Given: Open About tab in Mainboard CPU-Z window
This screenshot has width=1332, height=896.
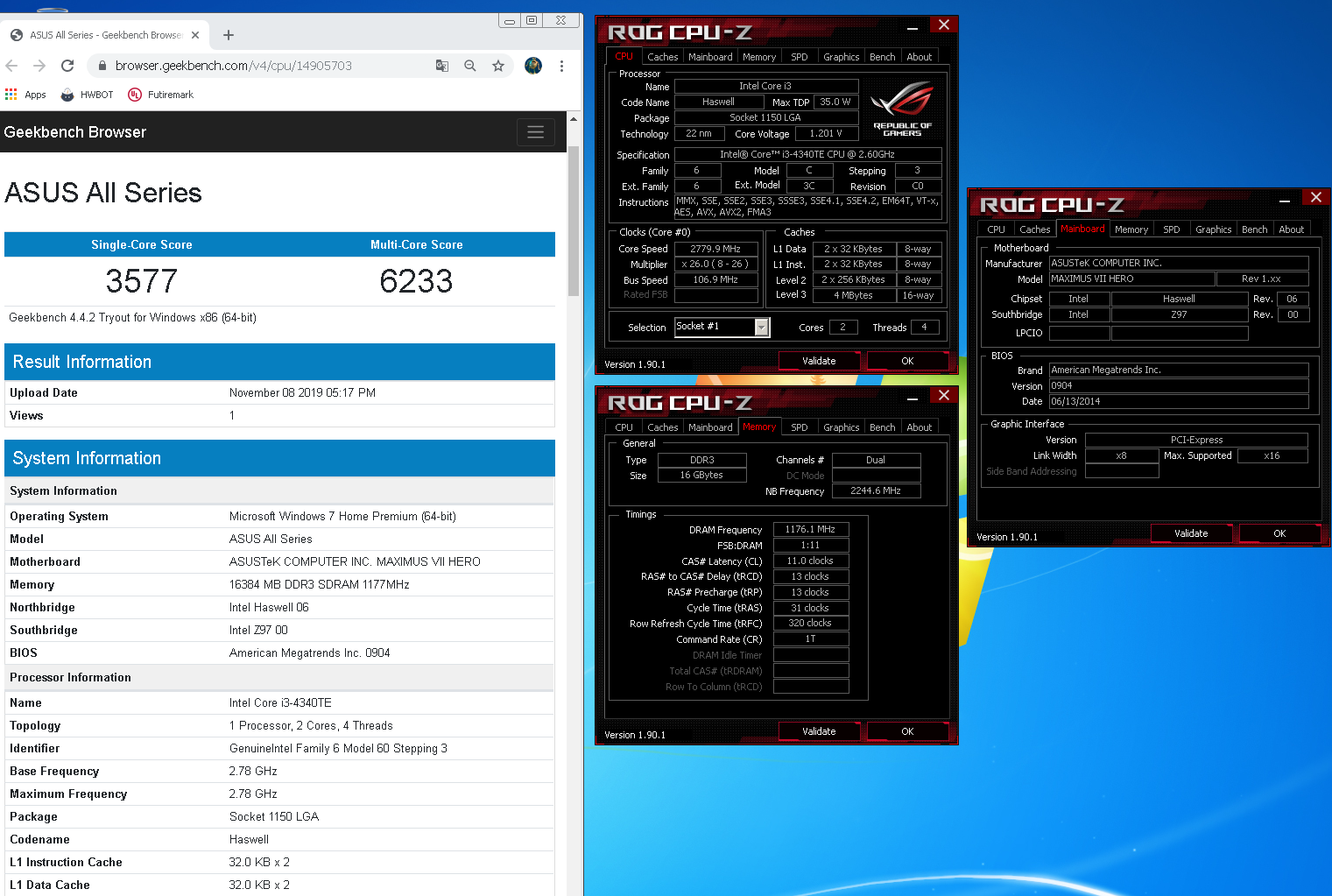Looking at the screenshot, I should coord(1292,229).
